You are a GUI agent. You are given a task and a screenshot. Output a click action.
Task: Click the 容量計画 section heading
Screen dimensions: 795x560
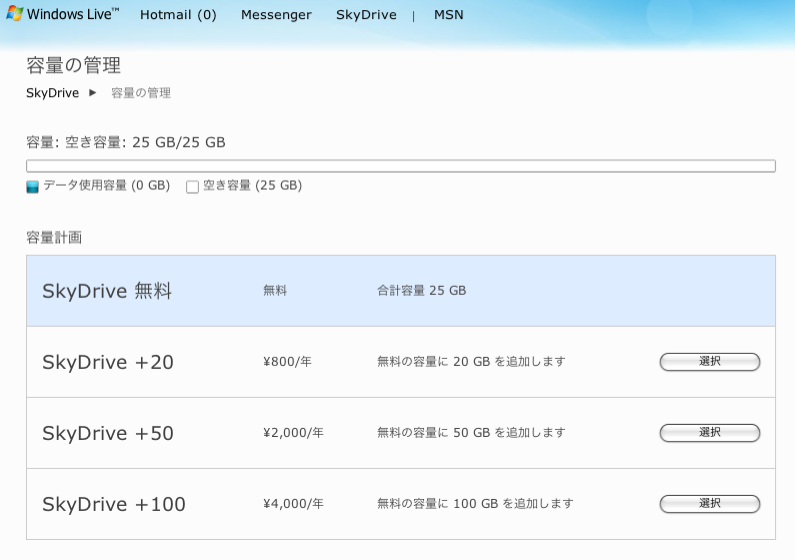(54, 237)
